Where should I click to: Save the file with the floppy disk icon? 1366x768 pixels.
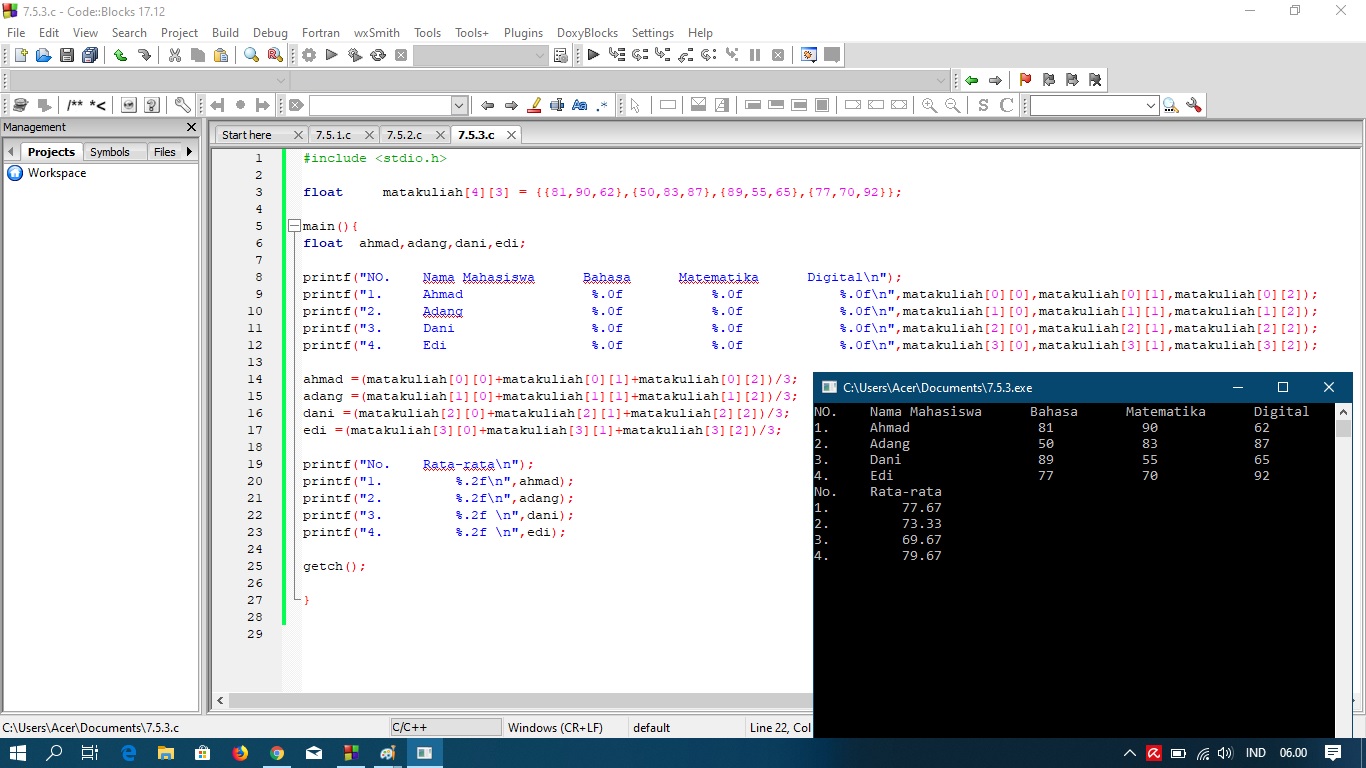pyautogui.click(x=67, y=56)
